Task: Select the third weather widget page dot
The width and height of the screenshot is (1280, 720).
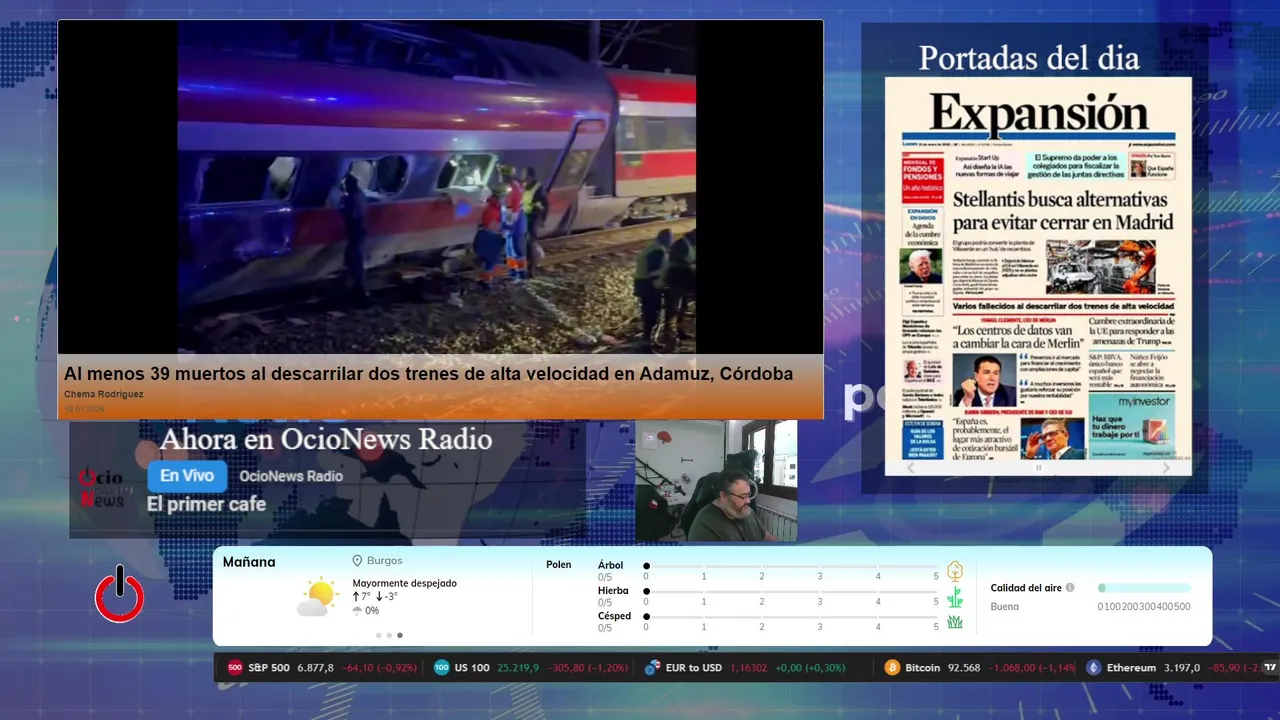Action: 400,635
